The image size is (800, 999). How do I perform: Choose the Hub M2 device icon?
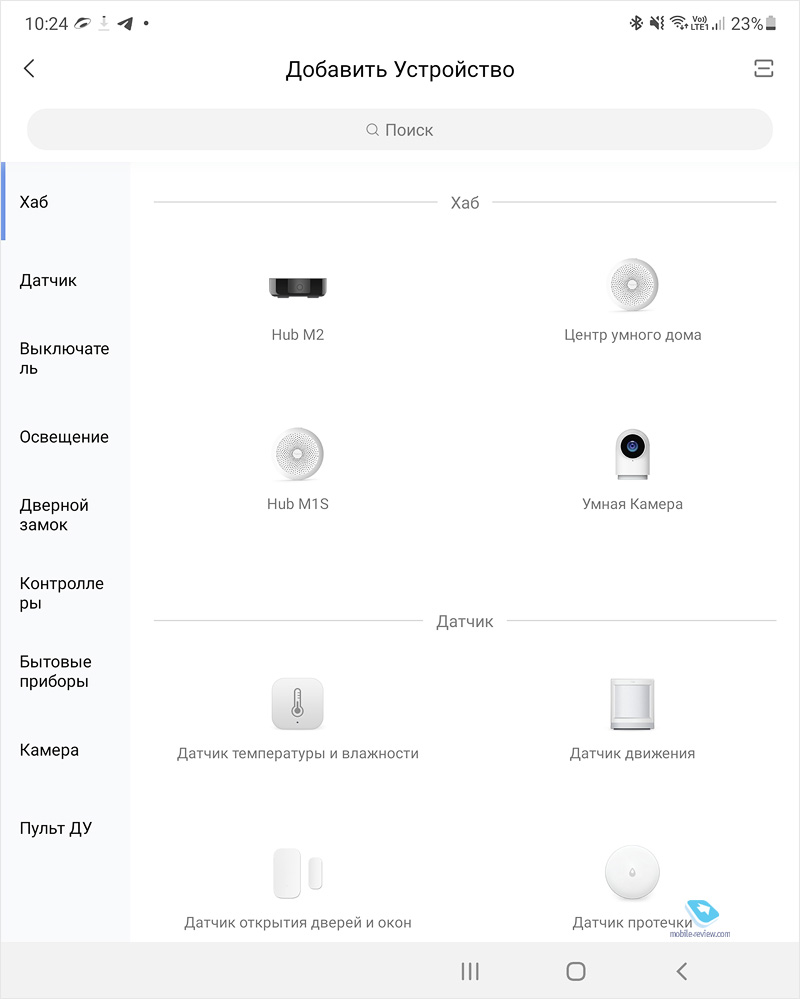[x=297, y=287]
